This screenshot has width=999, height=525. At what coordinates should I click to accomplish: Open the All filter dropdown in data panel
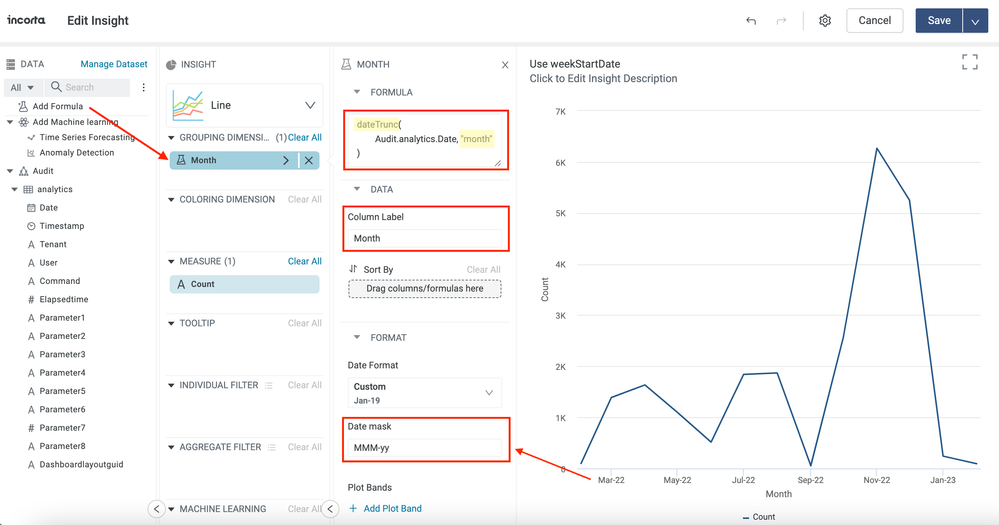pos(22,88)
